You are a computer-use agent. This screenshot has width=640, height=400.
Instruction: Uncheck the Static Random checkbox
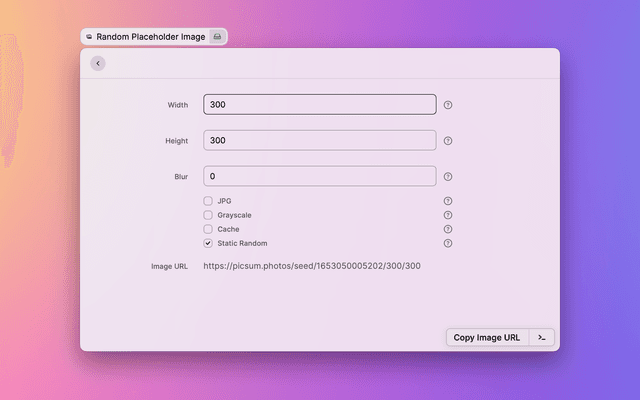[208, 243]
